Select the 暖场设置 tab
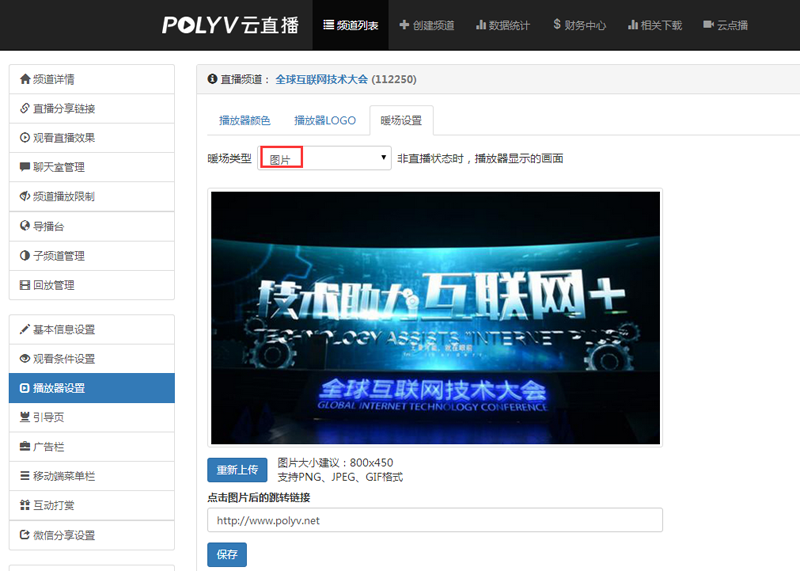The width and height of the screenshot is (800, 571). pos(401,121)
